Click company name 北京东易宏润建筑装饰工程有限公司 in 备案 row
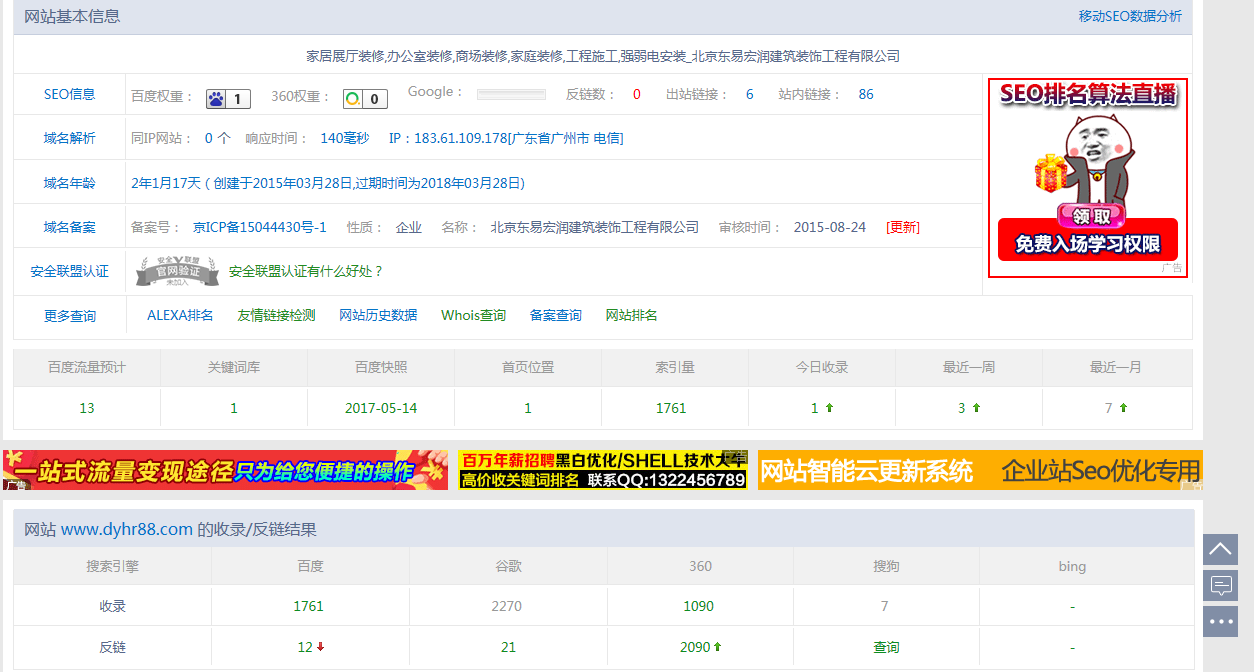 [595, 227]
